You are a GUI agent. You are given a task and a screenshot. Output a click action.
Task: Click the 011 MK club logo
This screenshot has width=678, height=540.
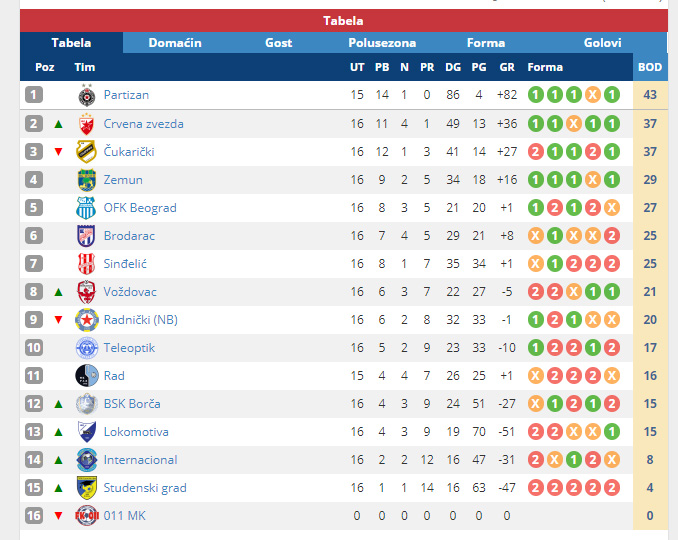(87, 516)
